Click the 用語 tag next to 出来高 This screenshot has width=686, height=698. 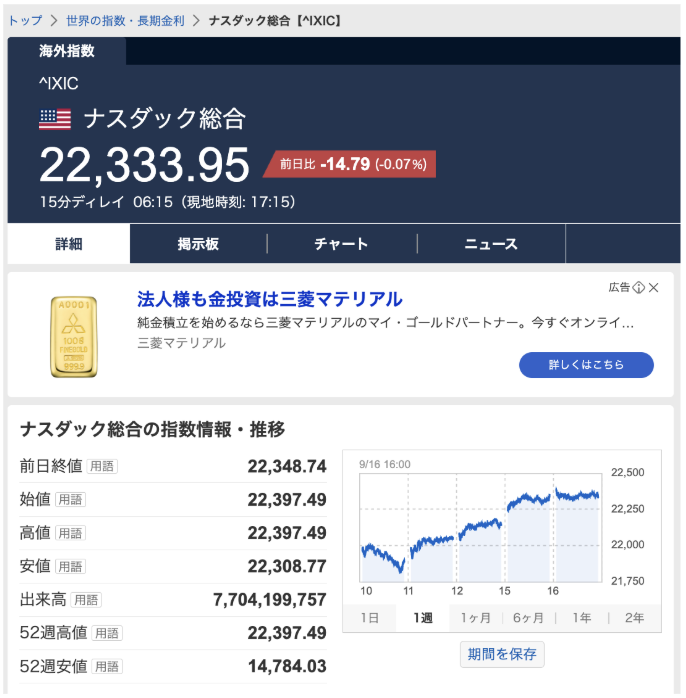click(x=86, y=600)
